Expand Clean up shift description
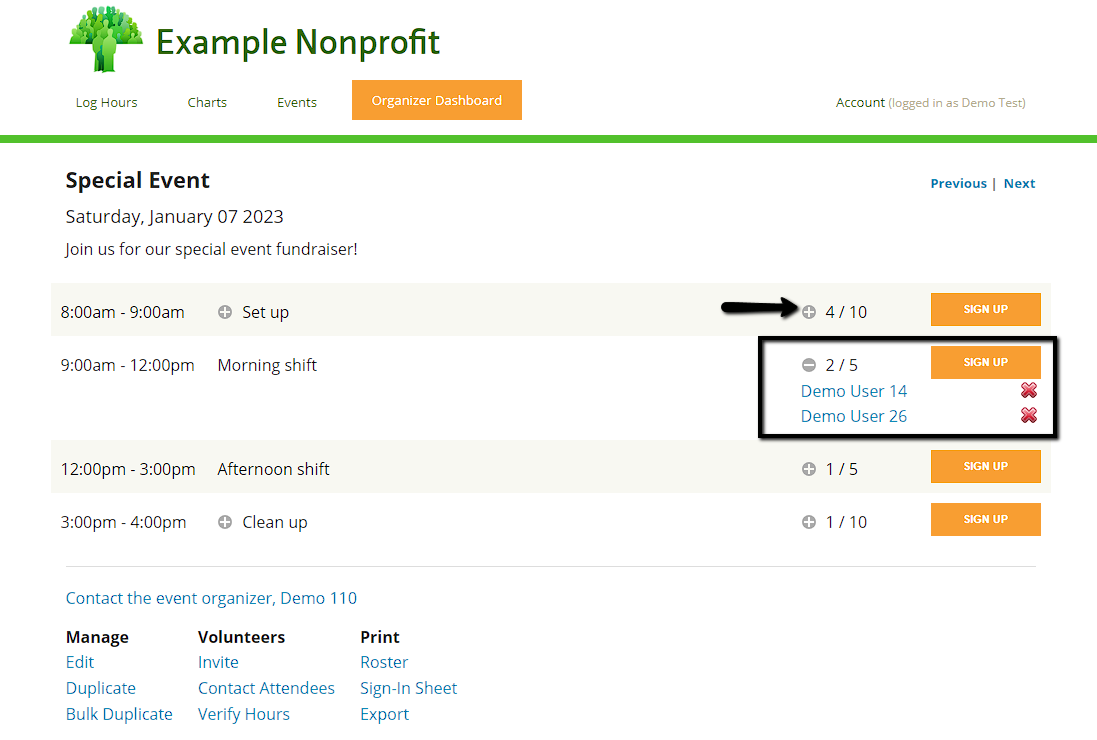This screenshot has width=1097, height=740. 225,522
